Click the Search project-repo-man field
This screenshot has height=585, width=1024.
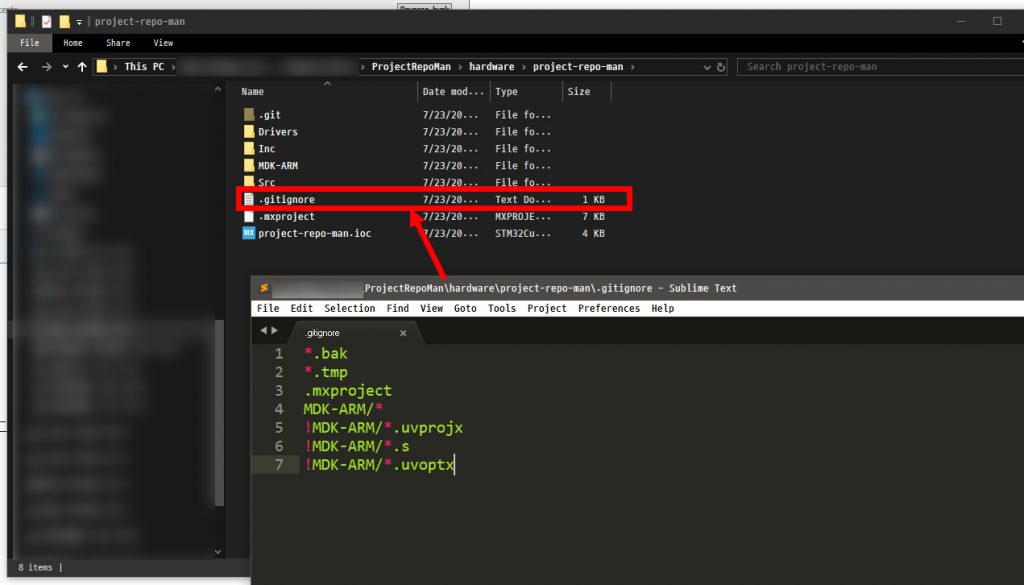[870, 67]
